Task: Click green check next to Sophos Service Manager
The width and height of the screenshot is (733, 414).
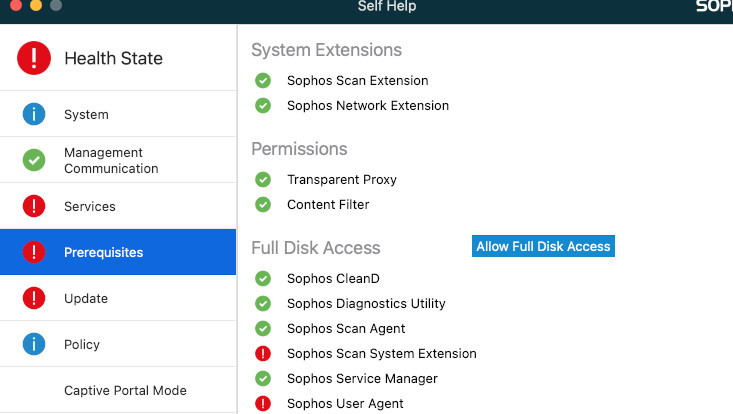Action: [263, 378]
